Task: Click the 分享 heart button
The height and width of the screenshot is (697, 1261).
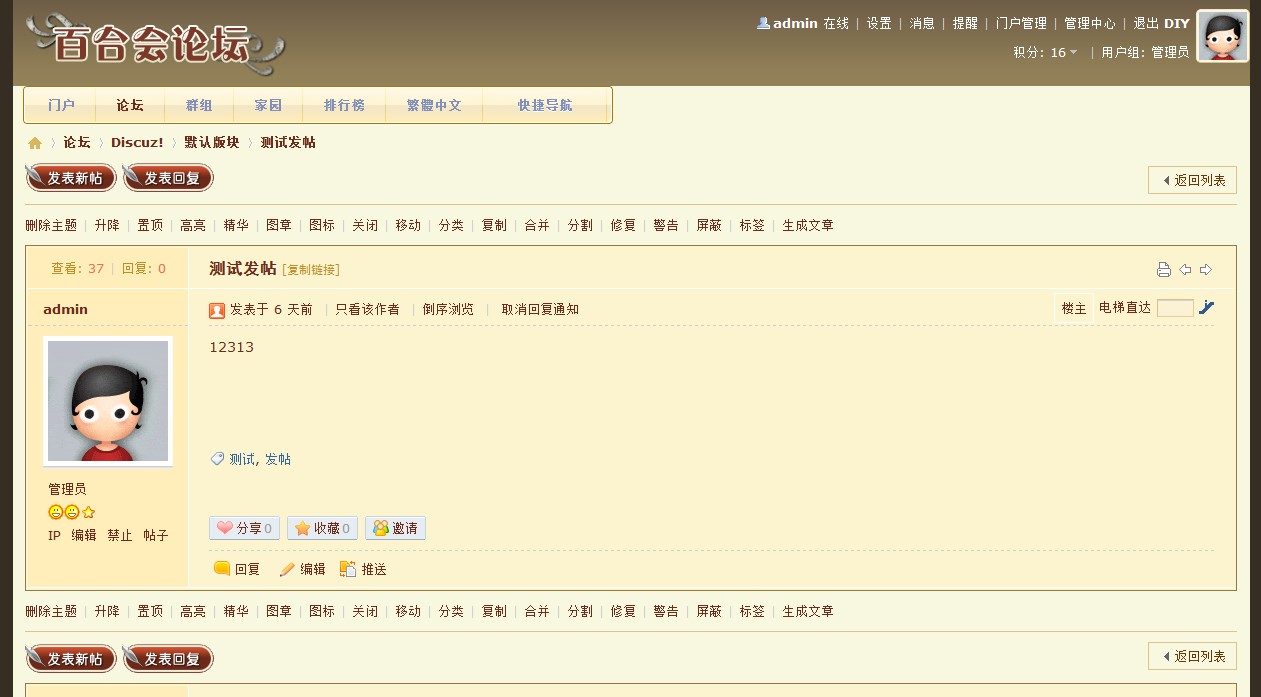Action: [x=244, y=528]
